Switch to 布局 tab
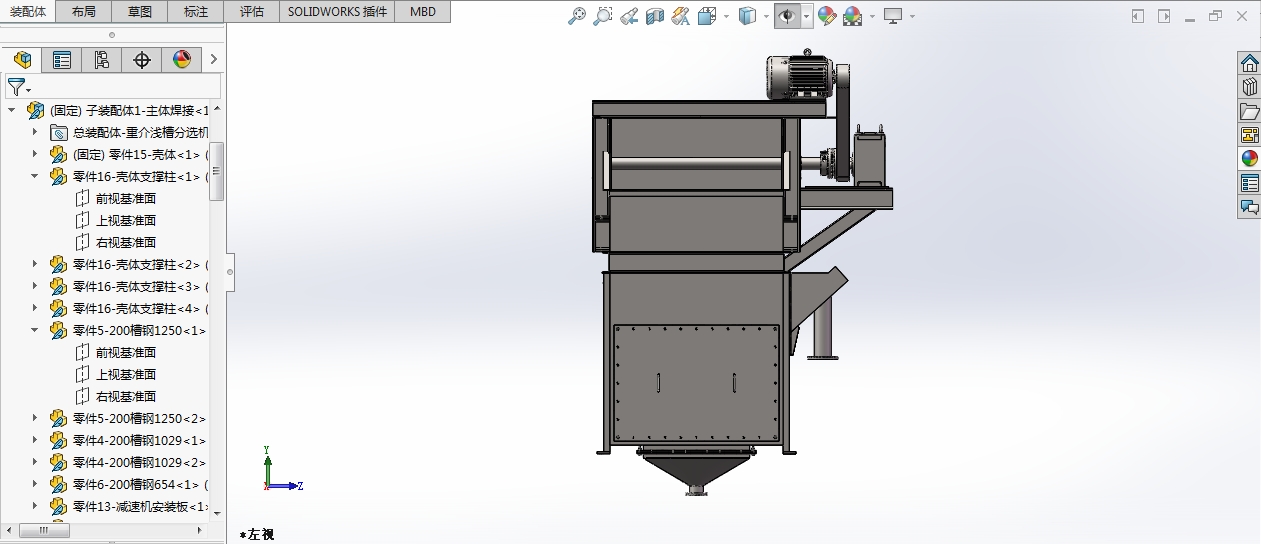Image resolution: width=1261 pixels, height=544 pixels. pyautogui.click(x=85, y=12)
